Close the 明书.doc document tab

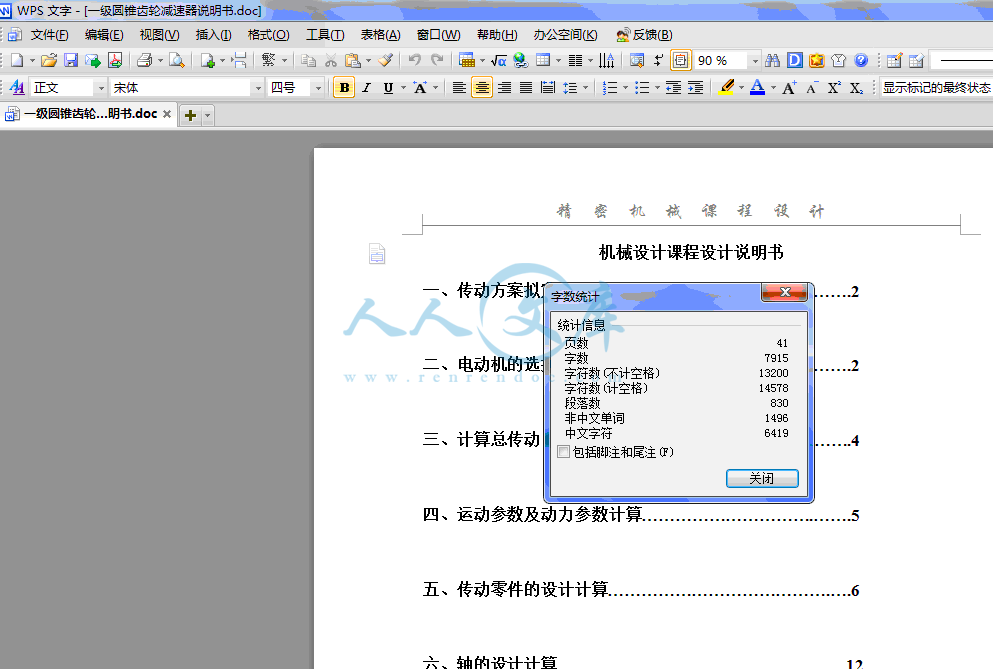(x=167, y=114)
